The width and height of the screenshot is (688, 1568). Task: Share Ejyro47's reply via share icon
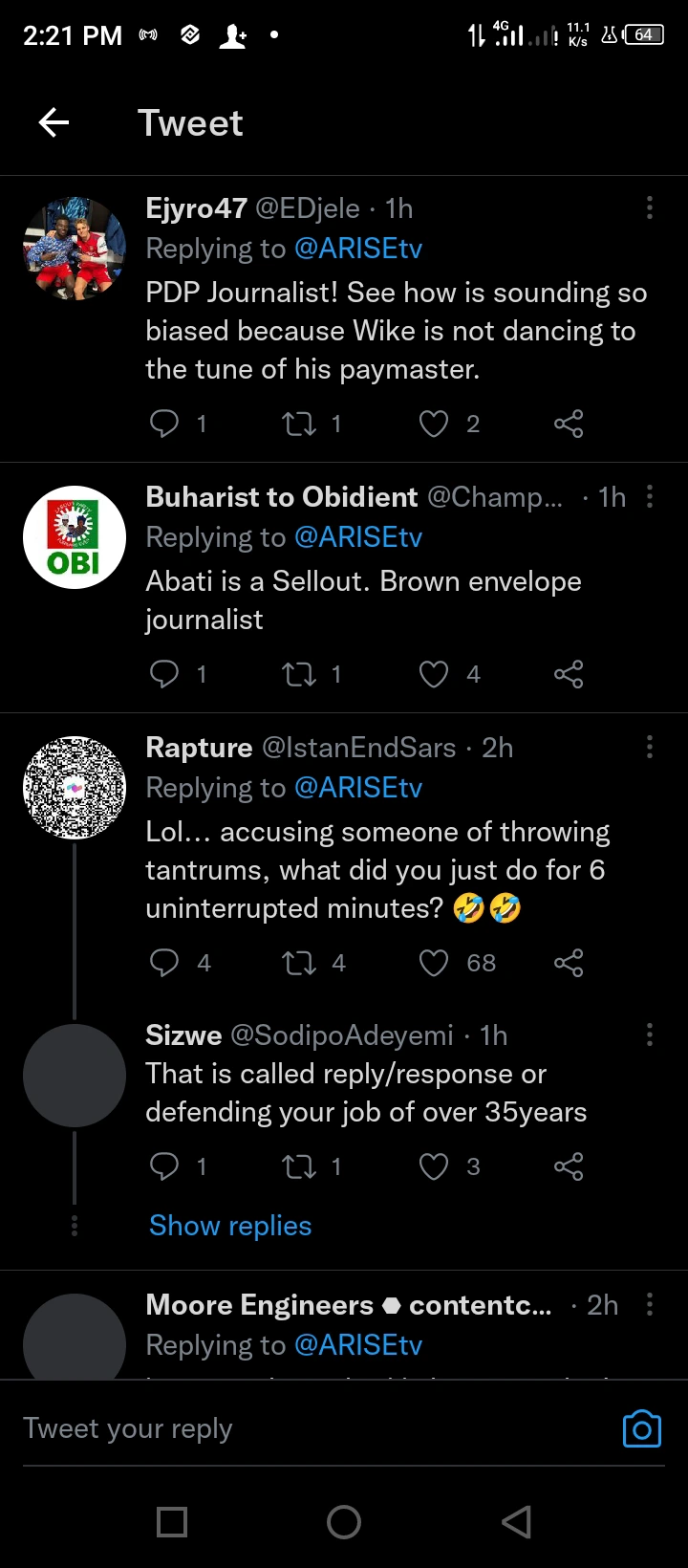tap(569, 424)
